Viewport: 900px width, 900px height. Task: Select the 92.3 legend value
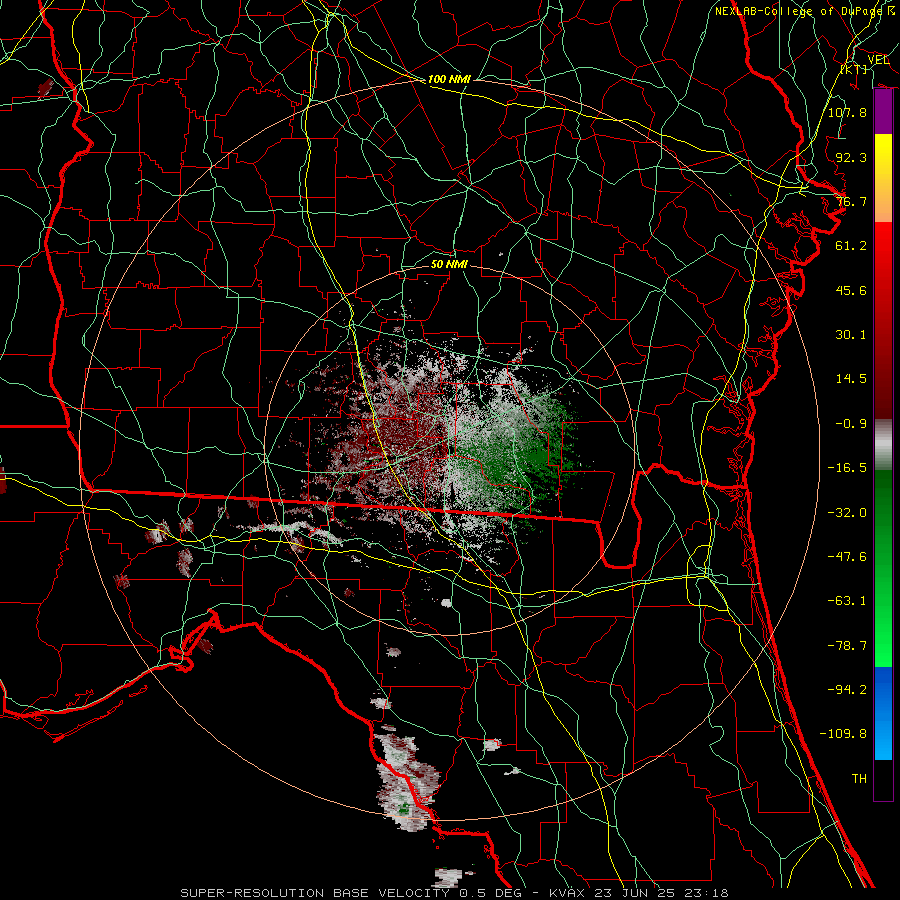tap(851, 157)
